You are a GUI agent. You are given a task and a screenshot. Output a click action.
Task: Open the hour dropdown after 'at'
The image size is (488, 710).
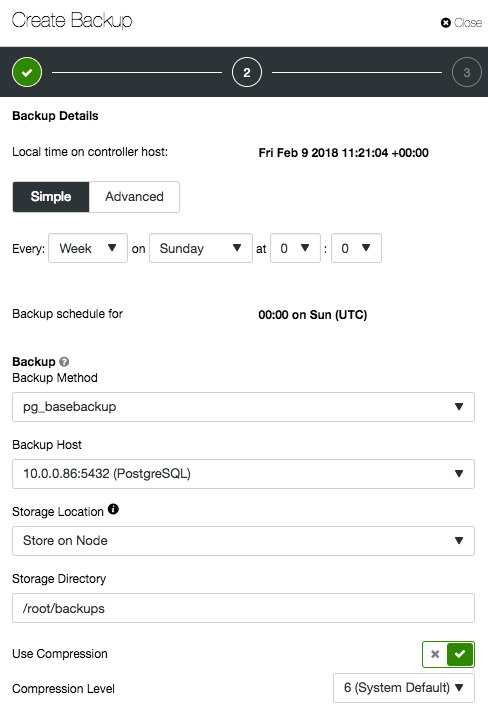point(295,248)
